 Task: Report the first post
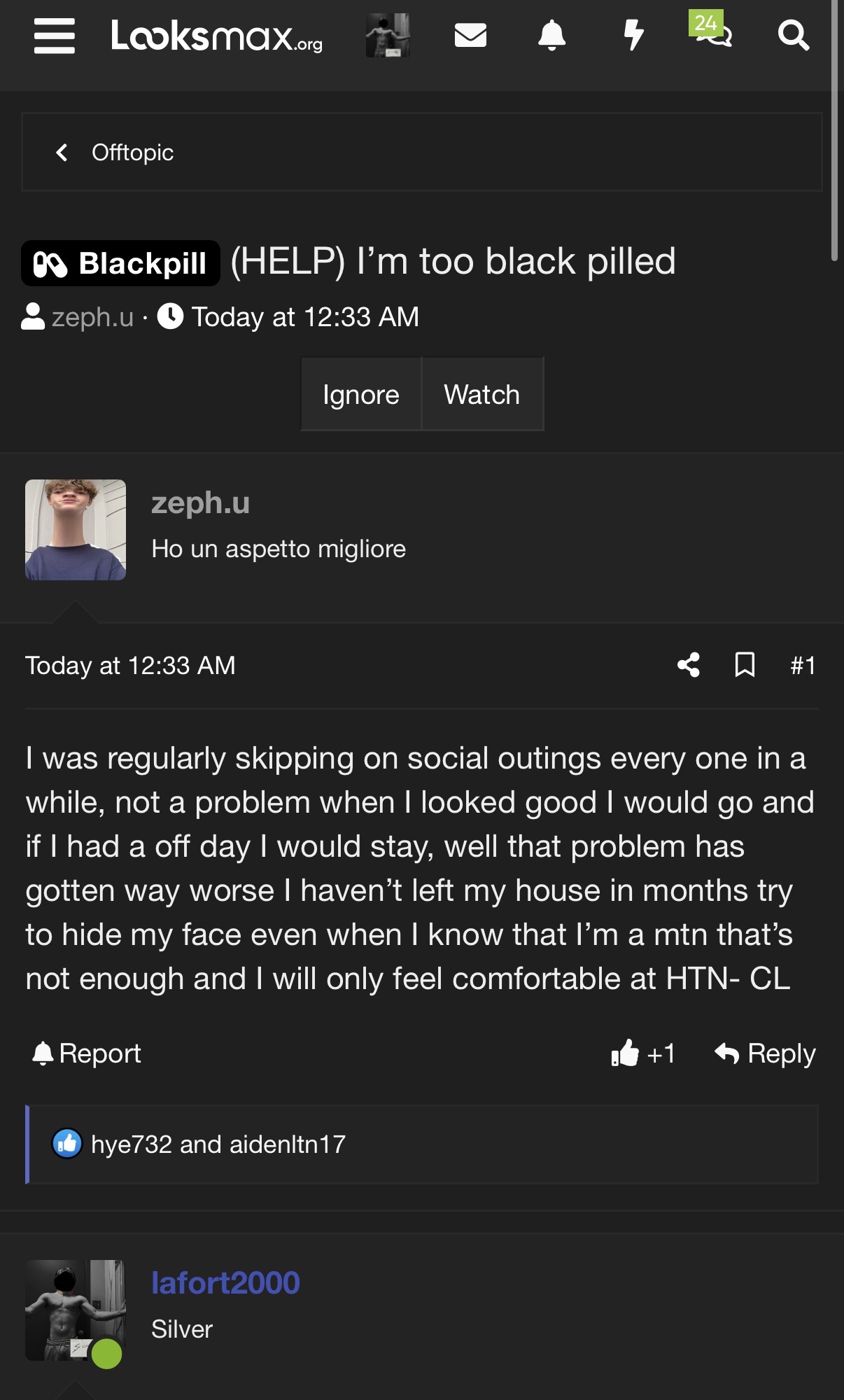coord(87,1053)
